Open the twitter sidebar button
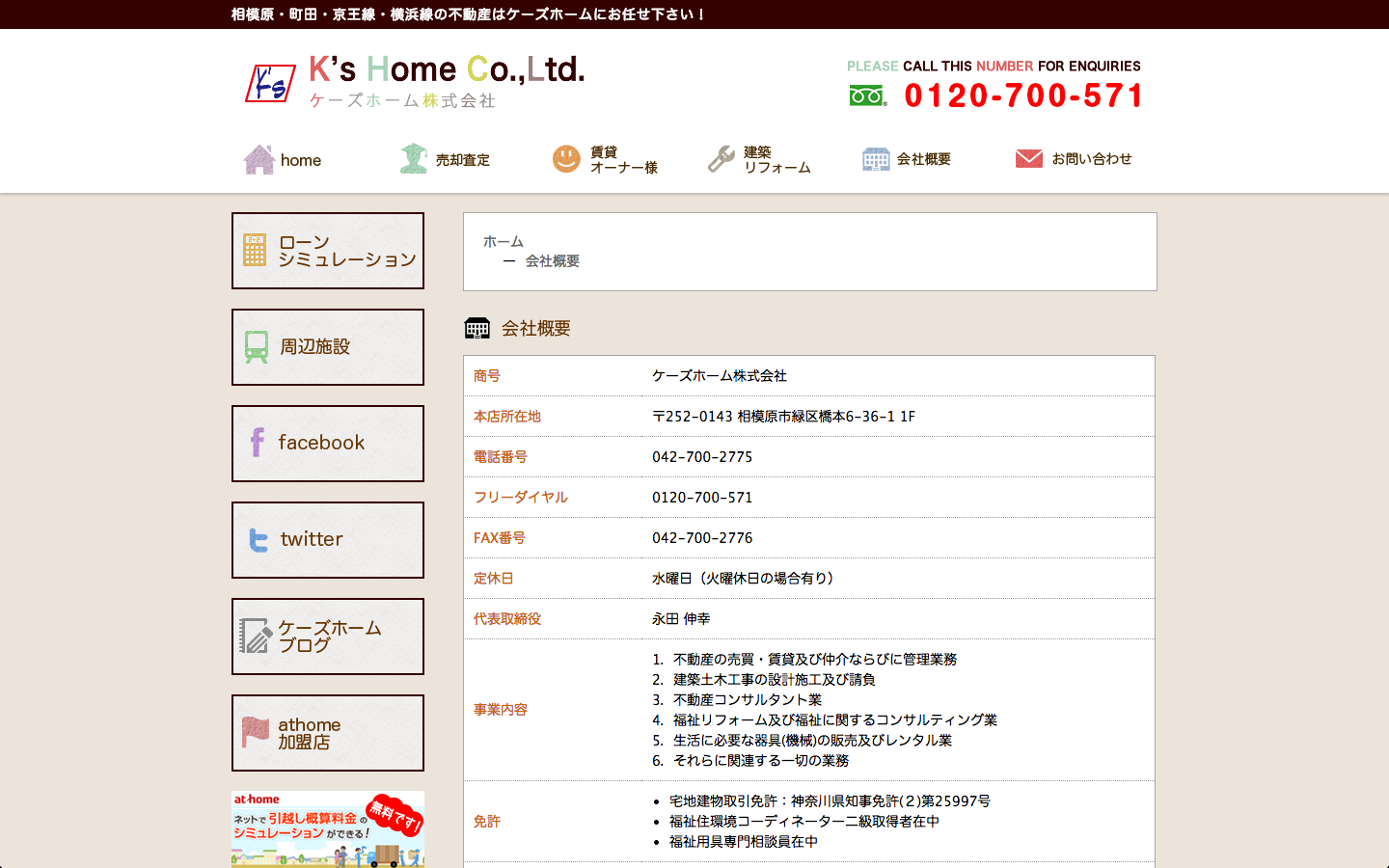The width and height of the screenshot is (1389, 868). pos(328,540)
